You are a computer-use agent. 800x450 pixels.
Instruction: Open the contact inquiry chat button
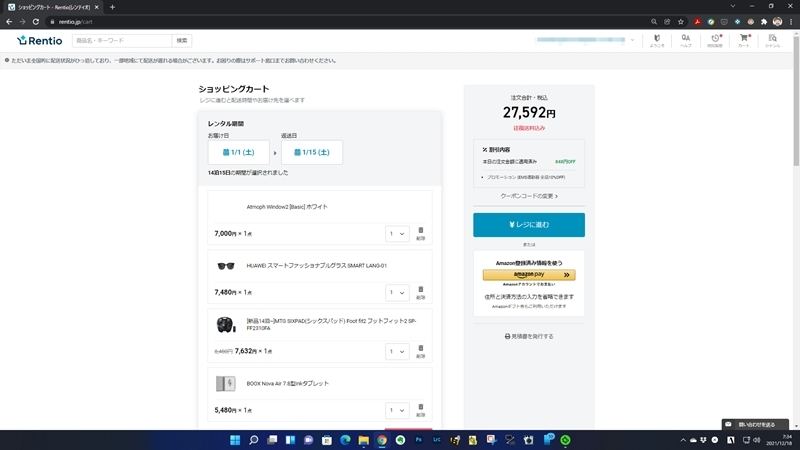coord(755,424)
